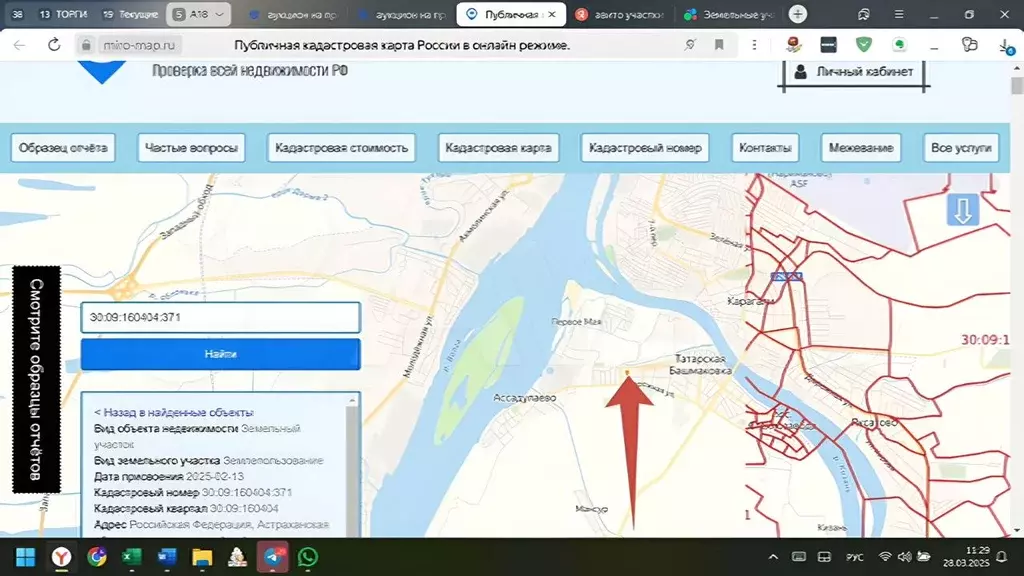
Task: Click the dark card-shaped extension icon
Action: point(829,44)
